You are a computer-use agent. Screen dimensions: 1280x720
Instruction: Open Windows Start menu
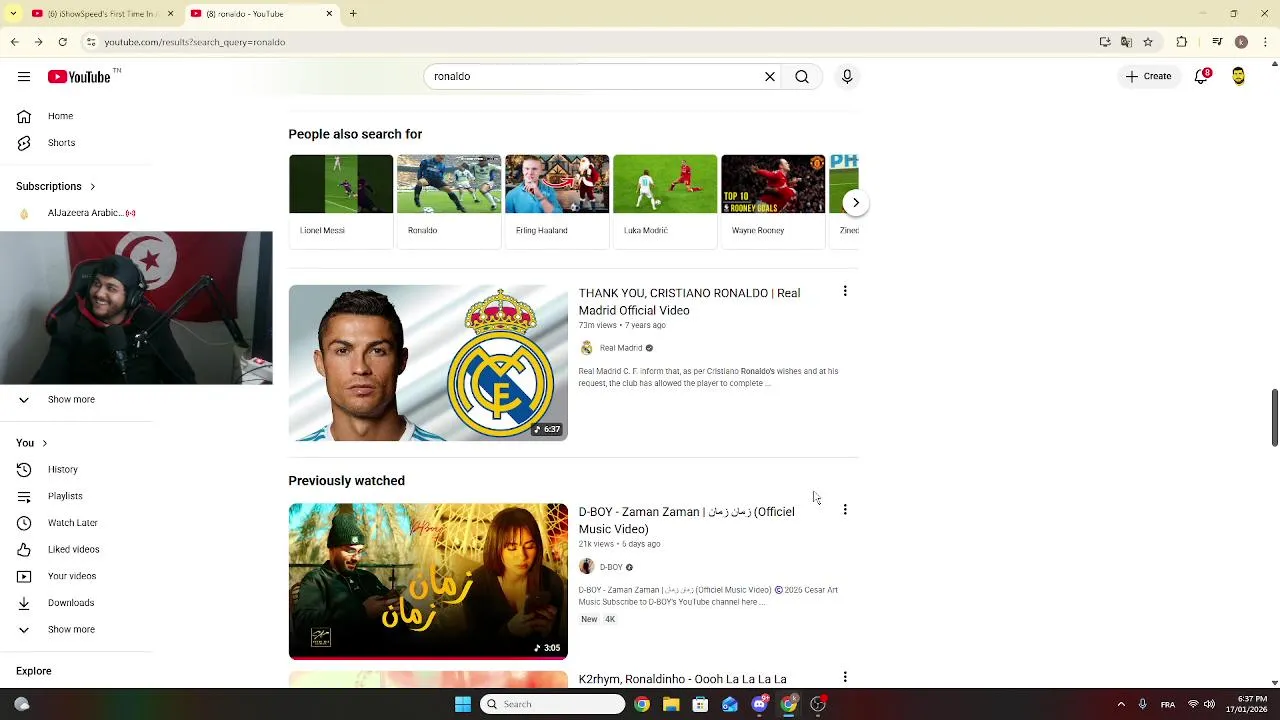(x=462, y=704)
